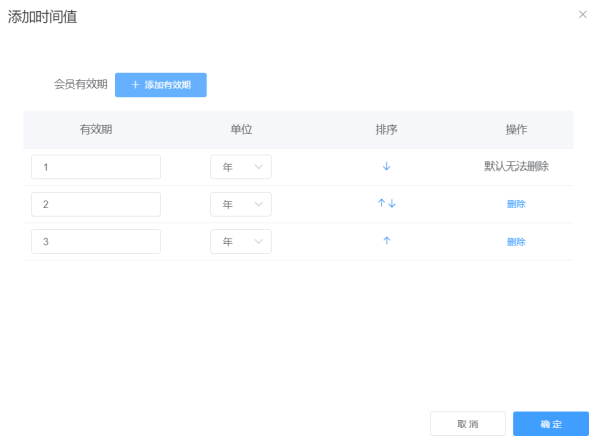The width and height of the screenshot is (600, 447).
Task: Open unit dropdown for third row
Action: [x=241, y=241]
